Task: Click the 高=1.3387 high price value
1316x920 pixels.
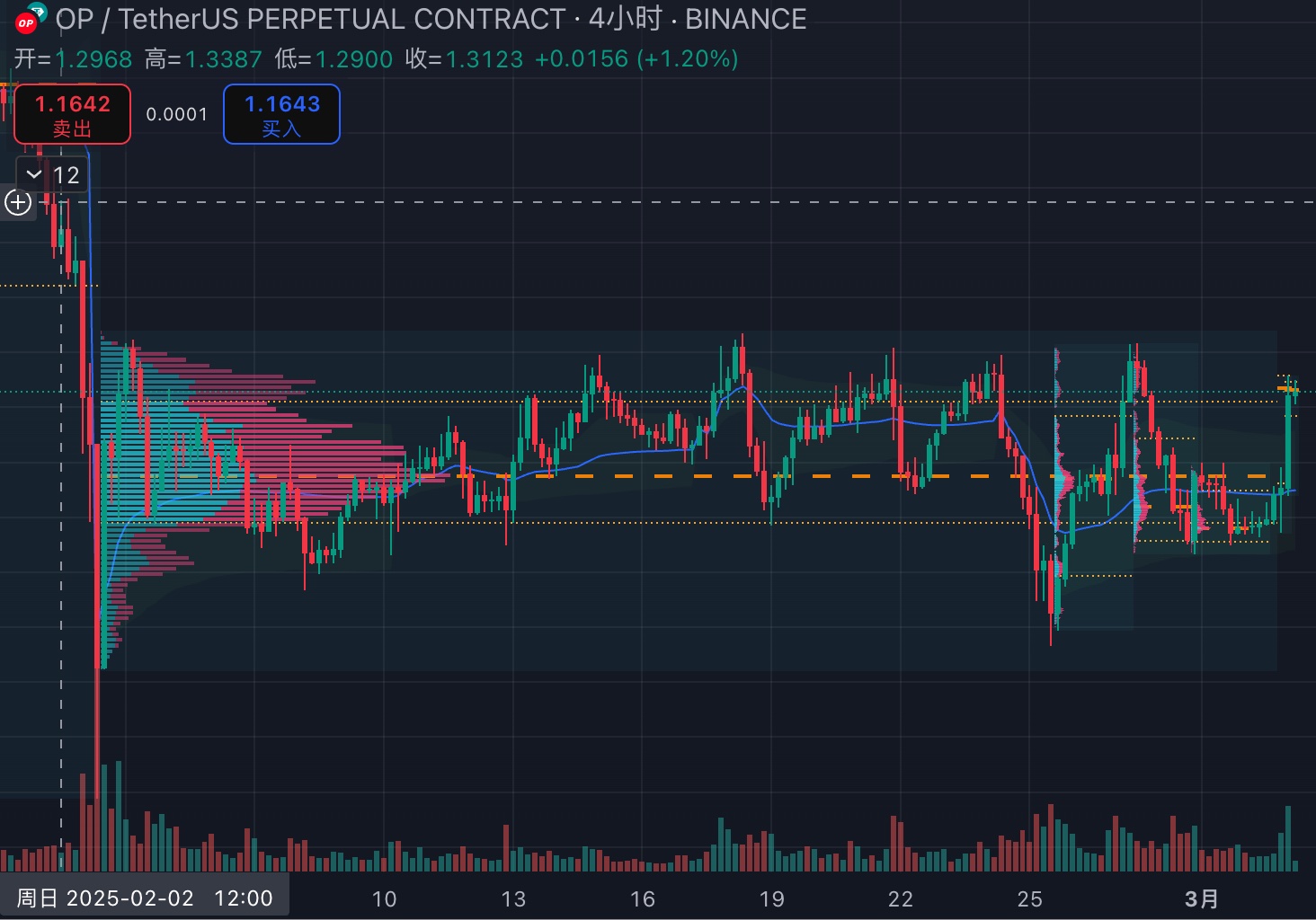Action: tap(203, 59)
